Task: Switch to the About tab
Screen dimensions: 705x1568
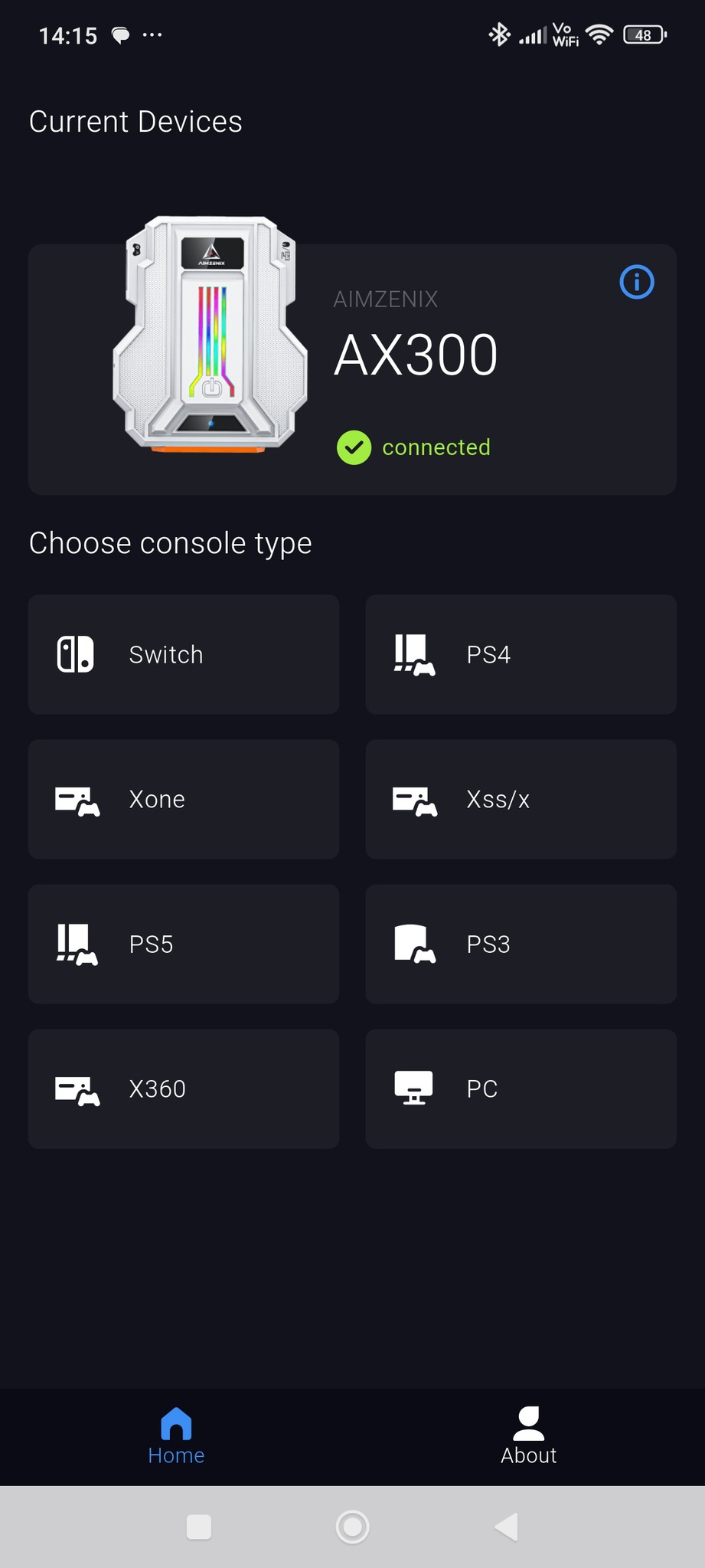Action: [528, 1436]
